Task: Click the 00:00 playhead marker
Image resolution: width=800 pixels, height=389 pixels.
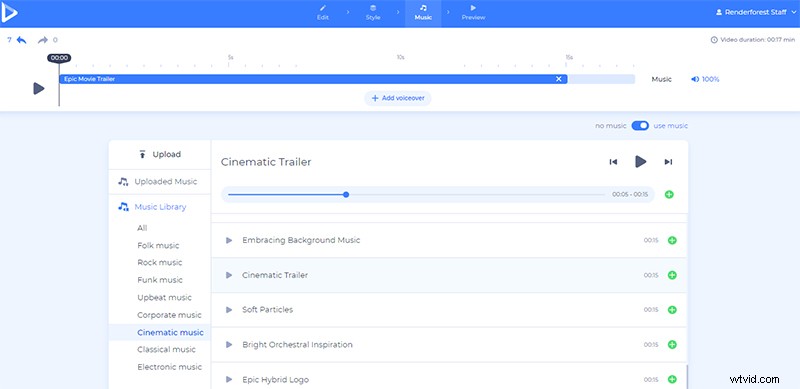Action: pos(59,58)
